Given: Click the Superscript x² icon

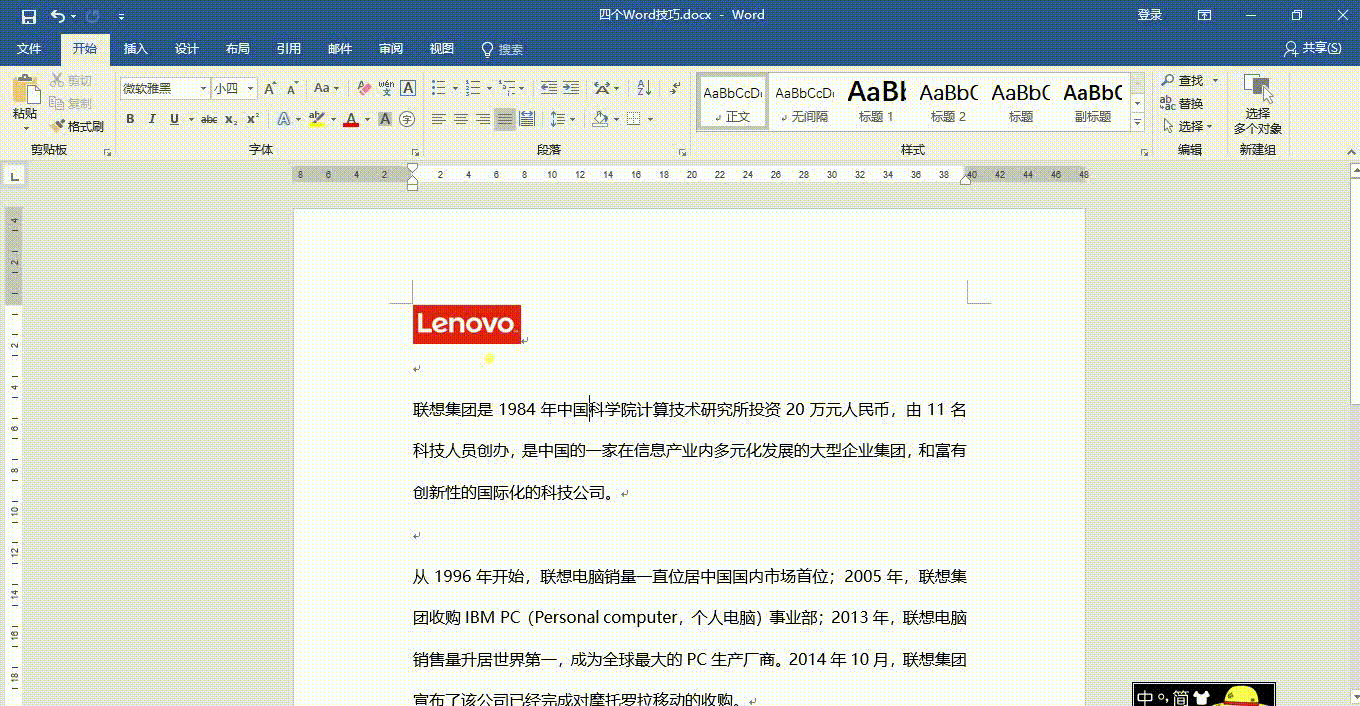Looking at the screenshot, I should pyautogui.click(x=253, y=119).
